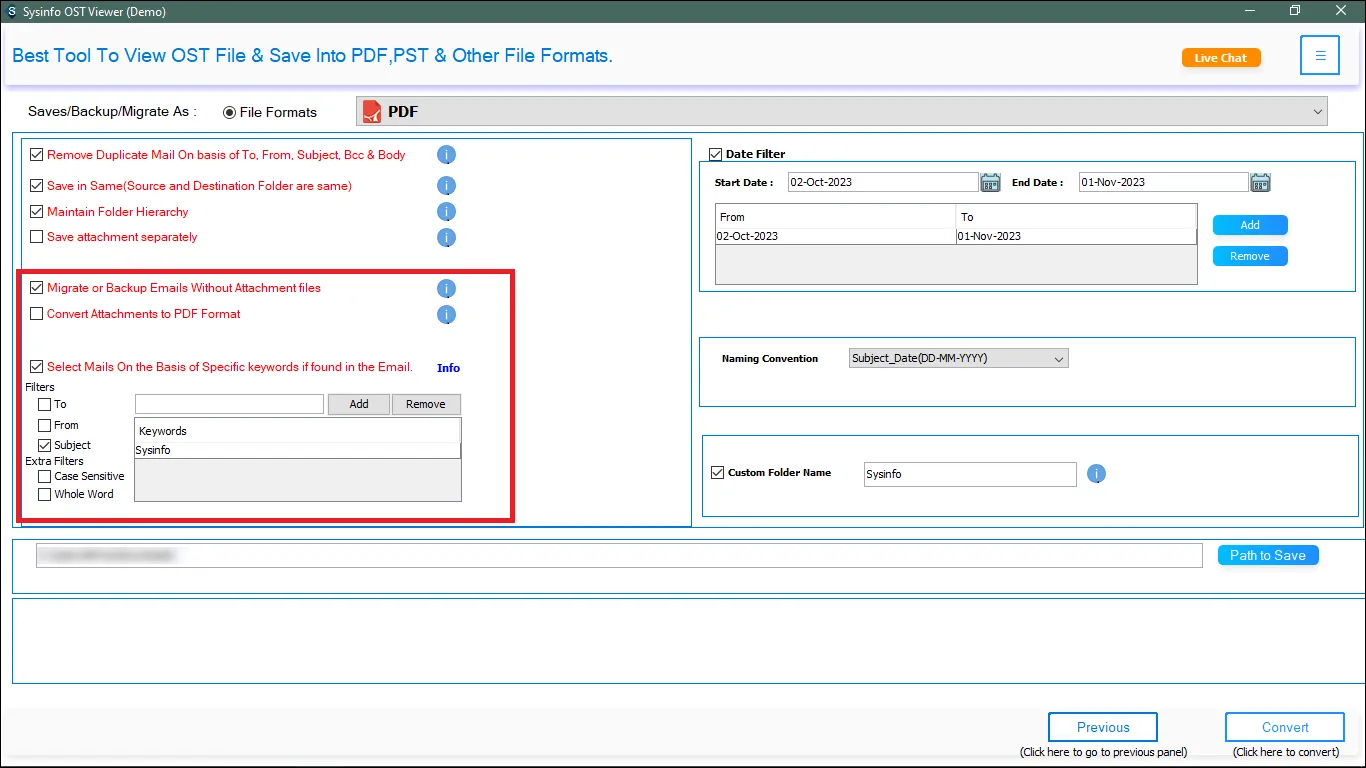The height and width of the screenshot is (768, 1366).
Task: Click the Convert button
Action: [1284, 727]
